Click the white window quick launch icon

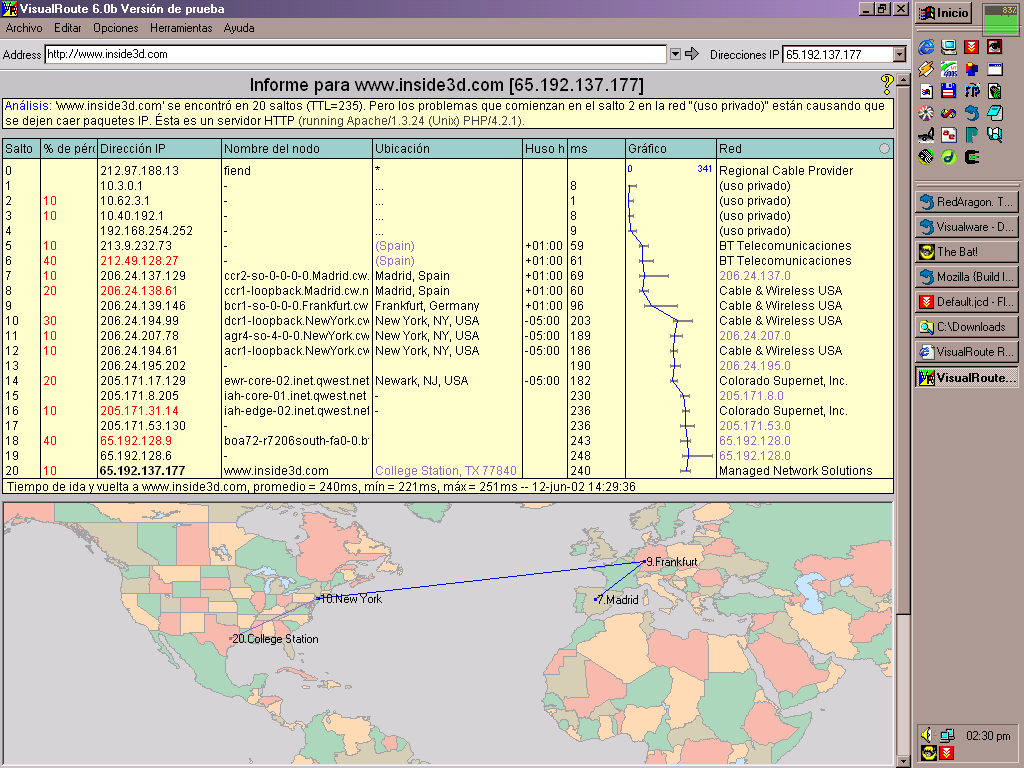[995, 69]
